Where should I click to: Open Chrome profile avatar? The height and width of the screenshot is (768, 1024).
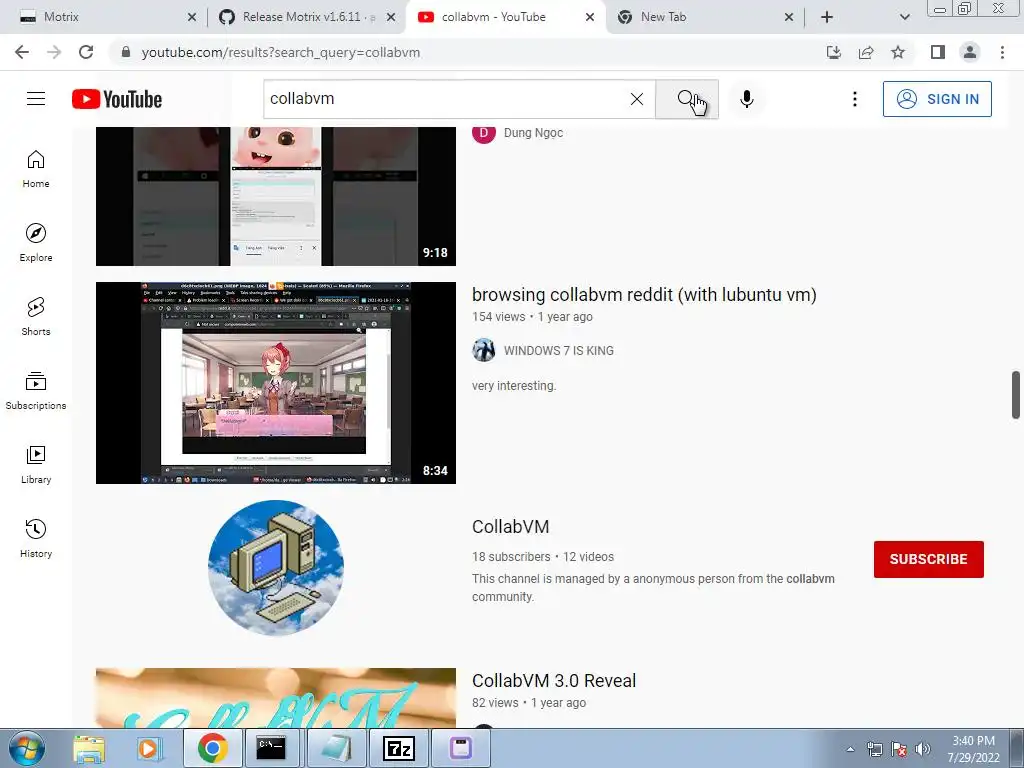pyautogui.click(x=970, y=52)
